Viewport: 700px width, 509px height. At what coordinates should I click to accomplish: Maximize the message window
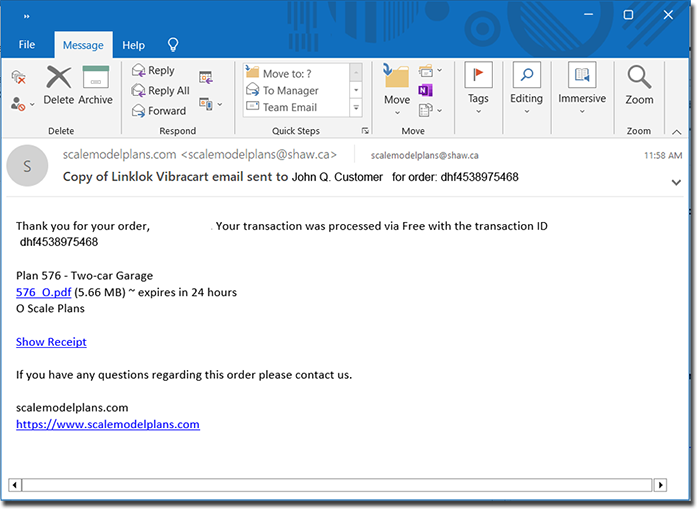point(628,15)
